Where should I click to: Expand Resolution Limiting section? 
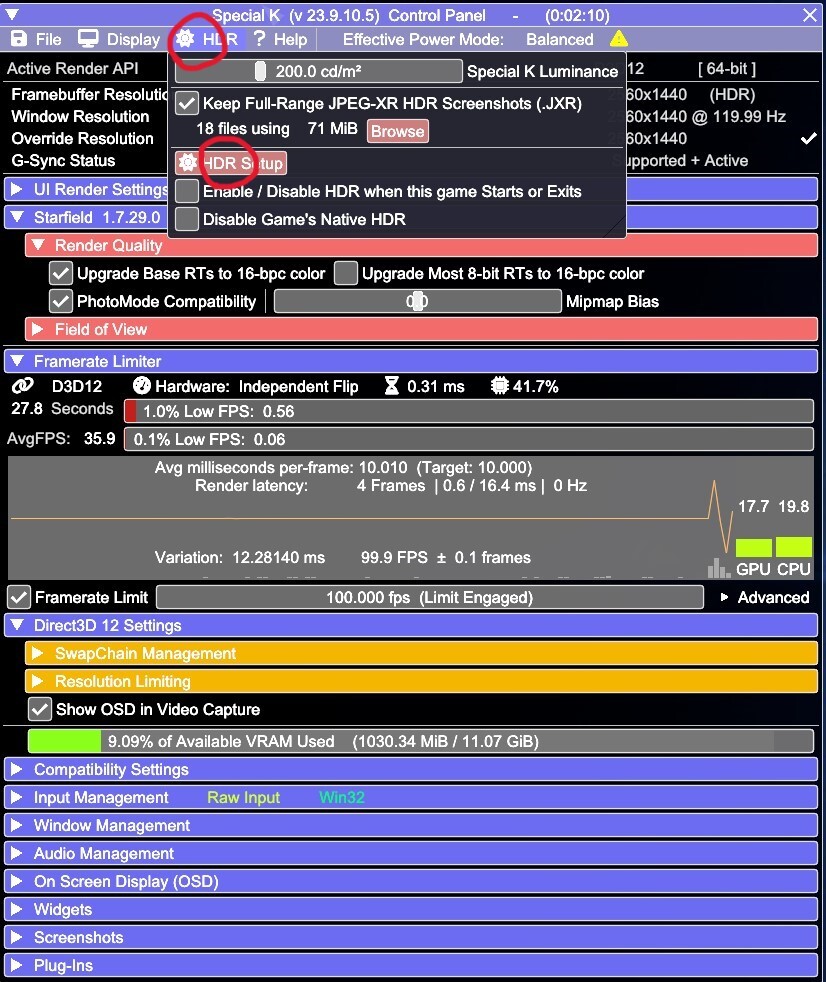(421, 681)
